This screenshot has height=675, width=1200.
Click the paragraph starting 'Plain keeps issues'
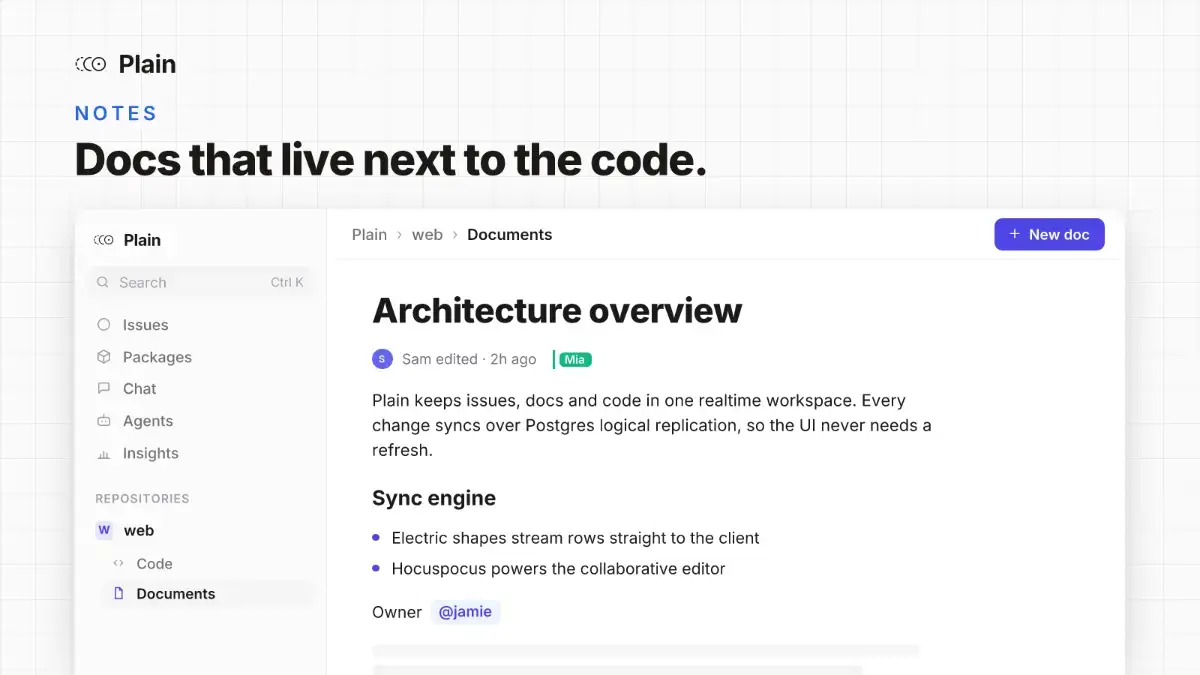[652, 425]
